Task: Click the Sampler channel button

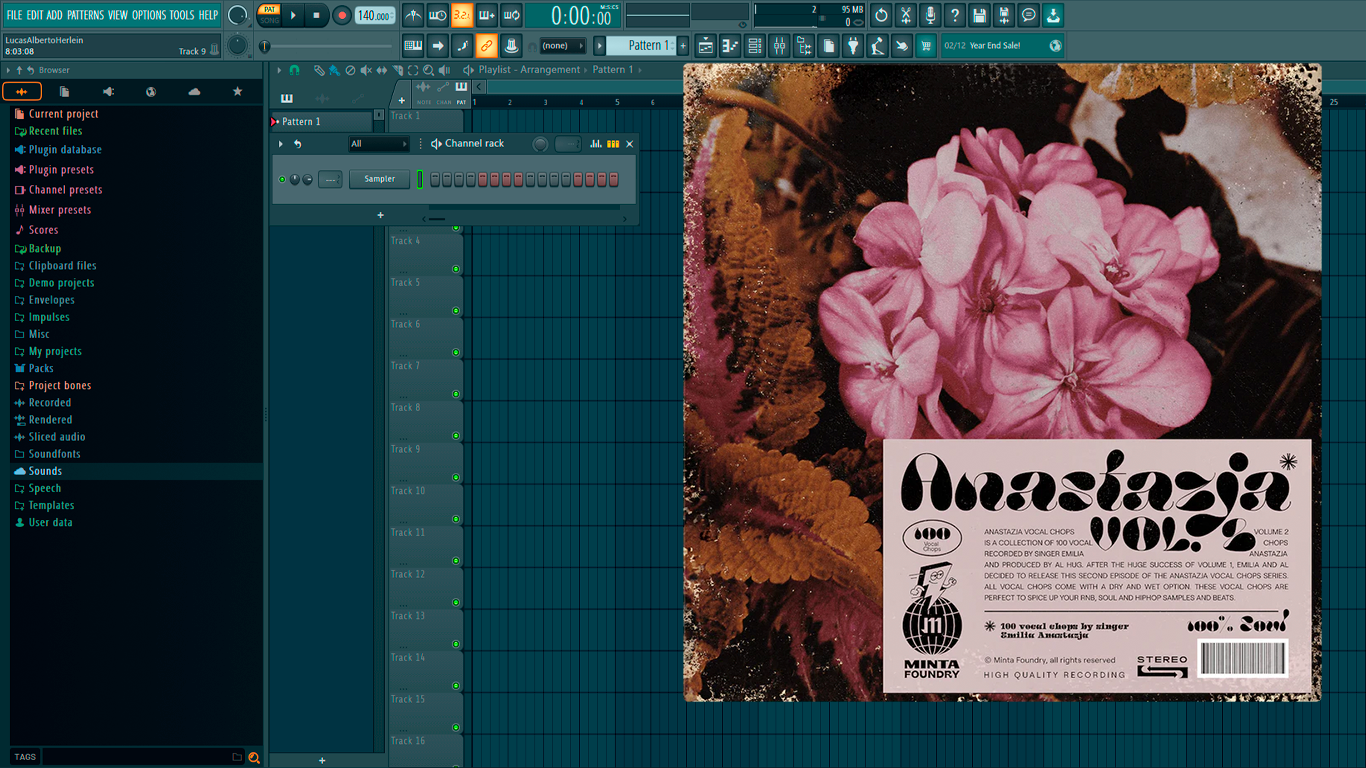Action: (379, 179)
